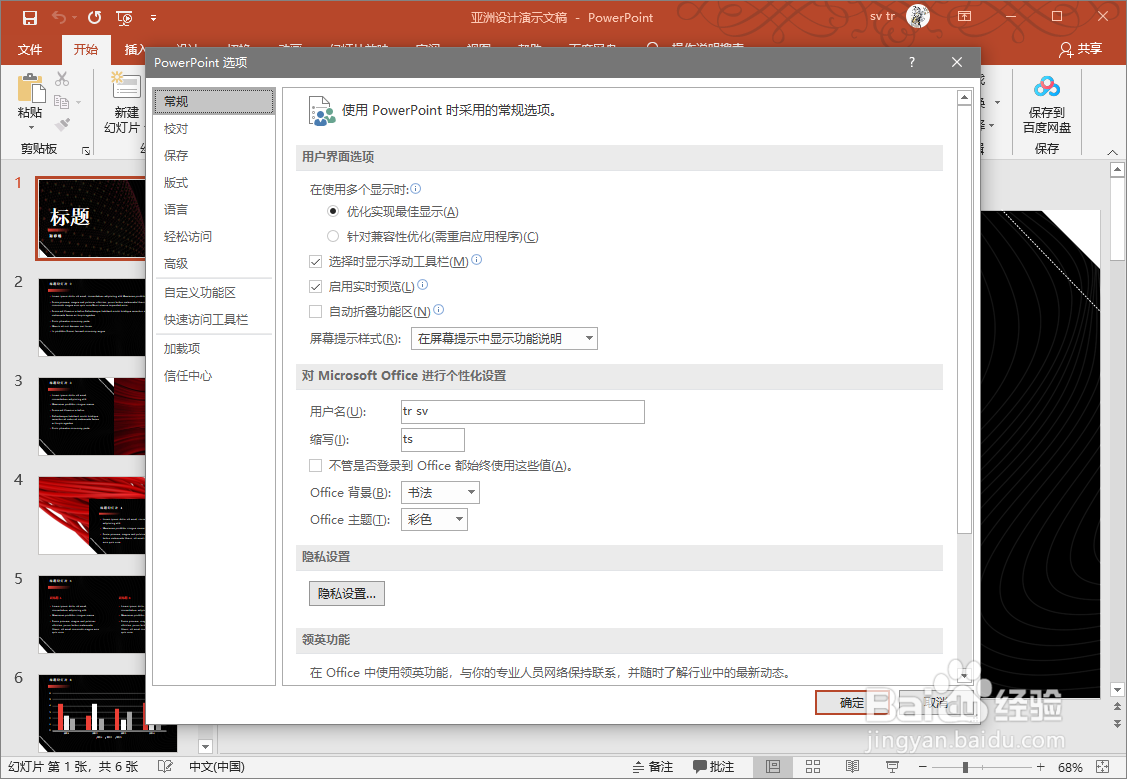This screenshot has height=779, width=1127.
Task: Select optimize for best appearance radio button
Action: click(333, 211)
